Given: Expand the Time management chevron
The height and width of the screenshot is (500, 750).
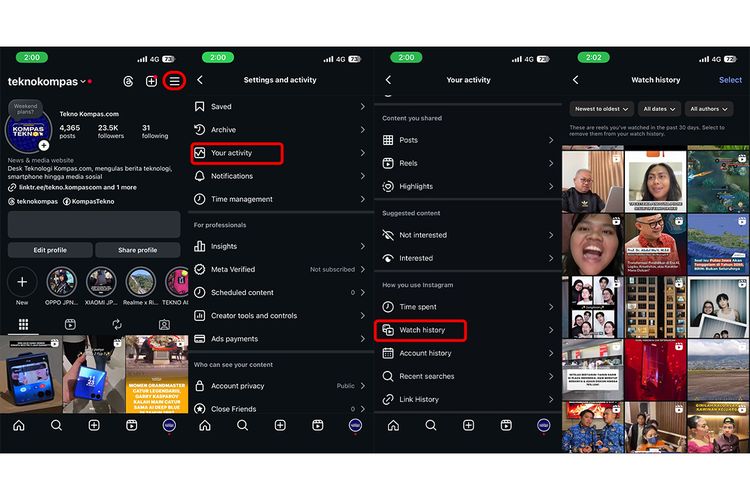Looking at the screenshot, I should 363,199.
